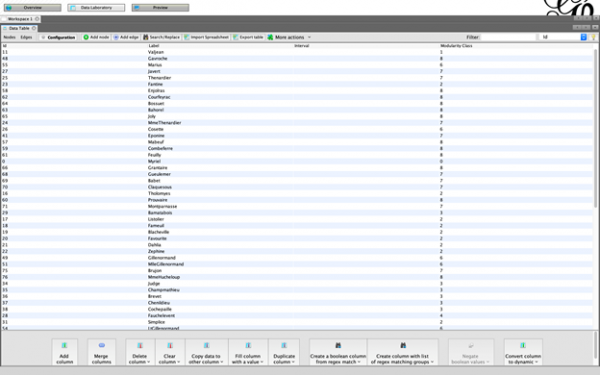Screen dimensions: 600x375
Task: Select the Valjean row
Action: coord(297,52)
